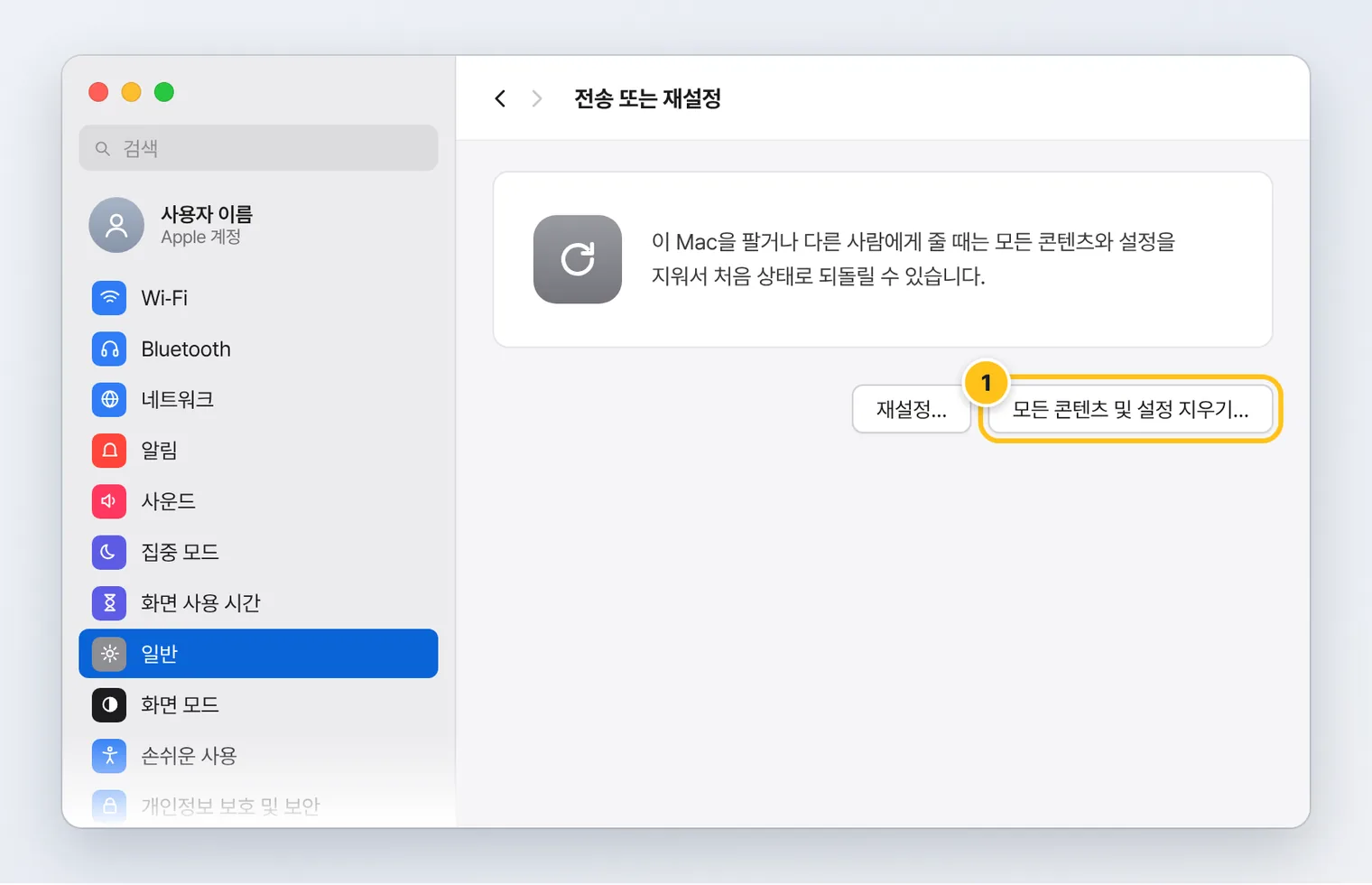Image resolution: width=1372 pixels, height=885 pixels.
Task: Click the user avatar icon
Action: coord(116,225)
